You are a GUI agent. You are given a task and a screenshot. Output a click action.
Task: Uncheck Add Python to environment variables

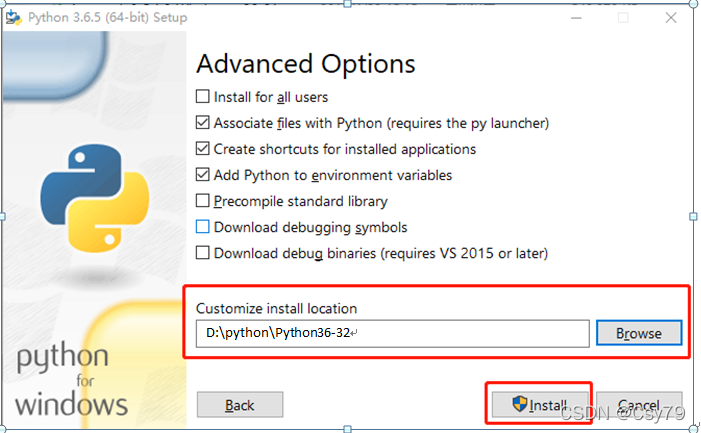pos(203,175)
